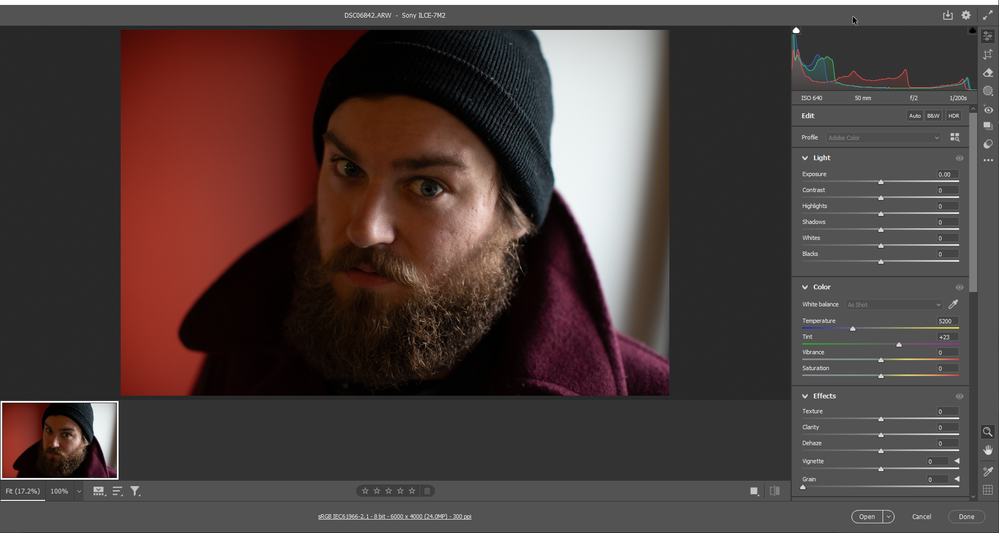999x533 pixels.
Task: Click the filter funnel icon in filmstrip bar
Action: (x=135, y=491)
